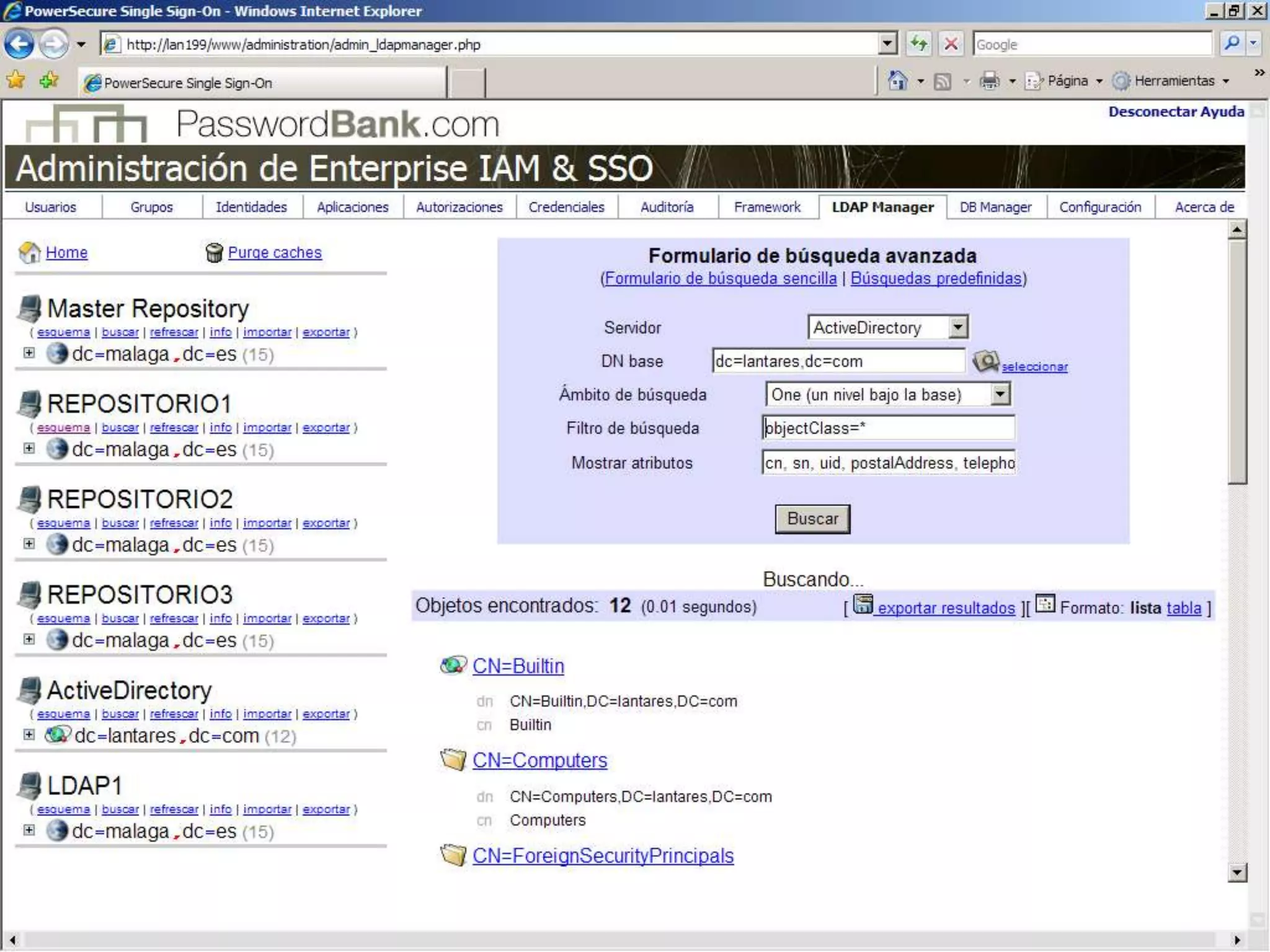Switch to the Grupos tab
This screenshot has width=1270, height=952.
point(152,207)
